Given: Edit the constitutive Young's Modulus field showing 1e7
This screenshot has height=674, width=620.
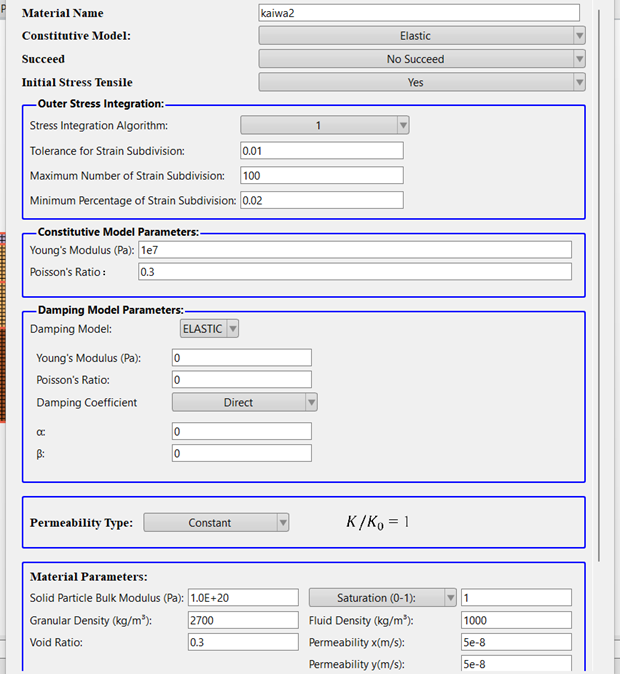Looking at the screenshot, I should coord(355,250).
